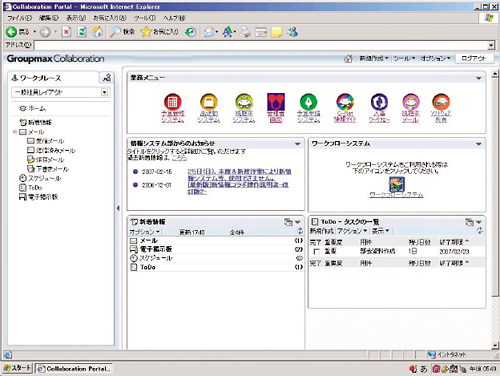Click the sidebar collapse handle arrow
Image resolution: width=500 pixels, height=376 pixels.
(x=118, y=208)
